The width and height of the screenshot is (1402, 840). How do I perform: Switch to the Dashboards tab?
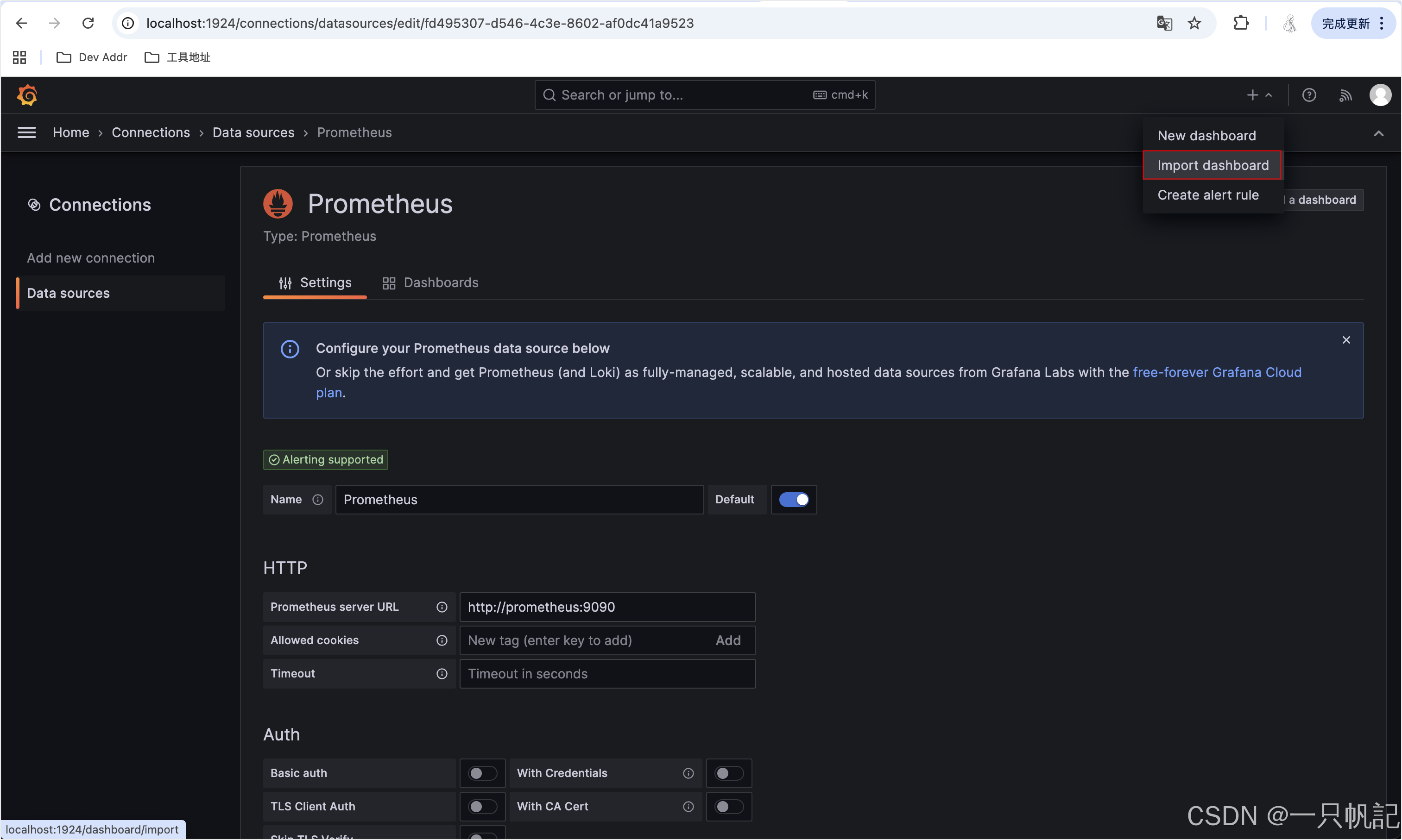tap(430, 282)
